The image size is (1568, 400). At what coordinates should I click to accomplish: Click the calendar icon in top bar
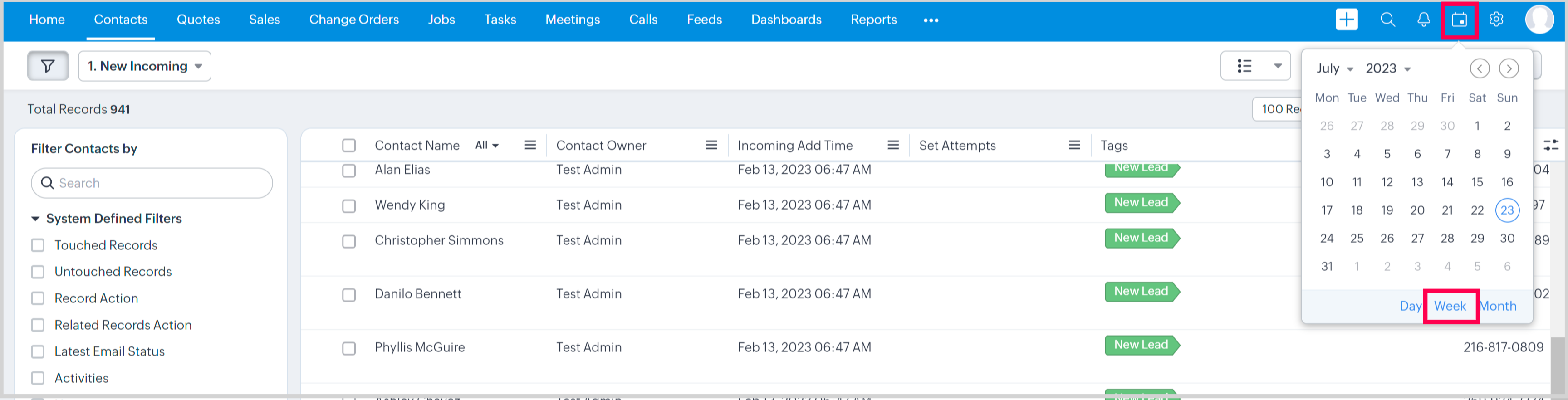pyautogui.click(x=1459, y=20)
